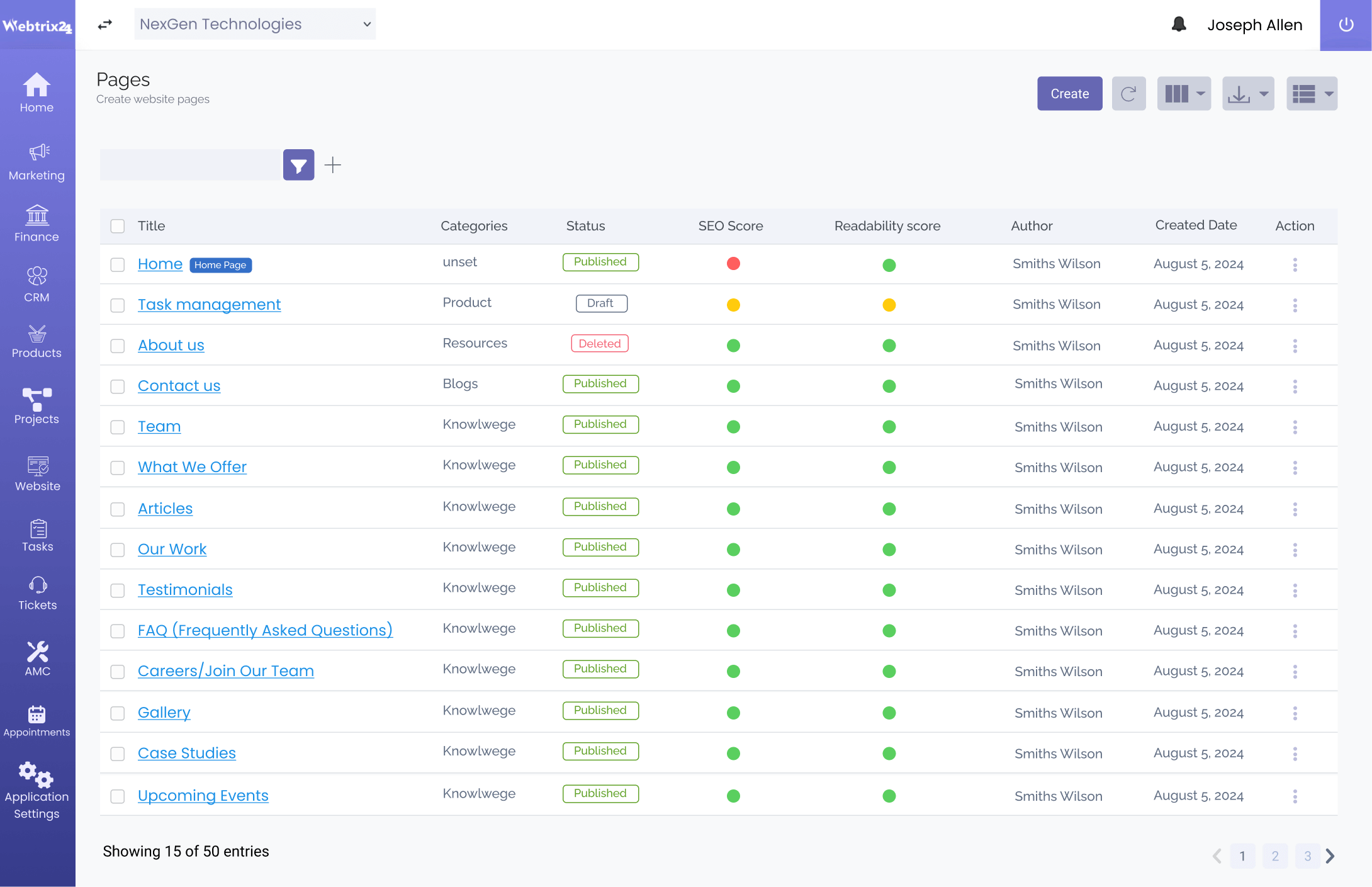
Task: Toggle the select-all checkbox in header
Action: coord(118,226)
